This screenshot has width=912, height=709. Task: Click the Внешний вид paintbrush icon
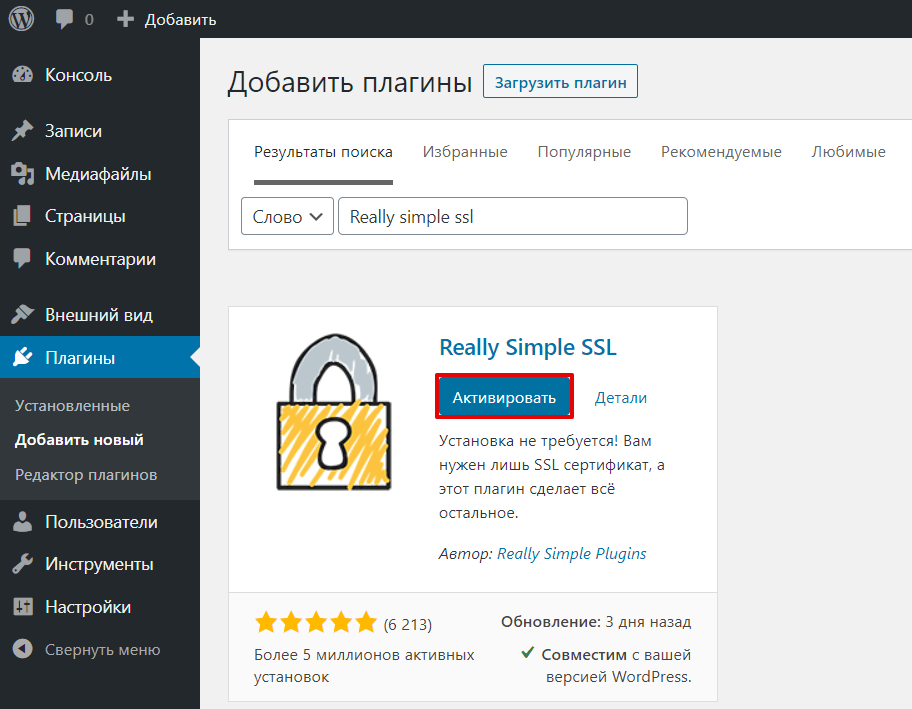click(x=23, y=315)
